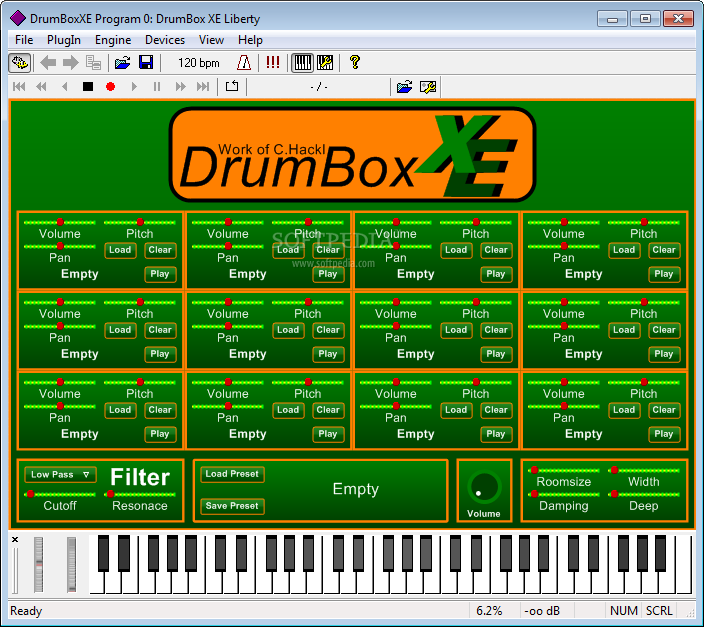Click the preset name 'Empty' display
704x627 pixels.
pyautogui.click(x=356, y=489)
